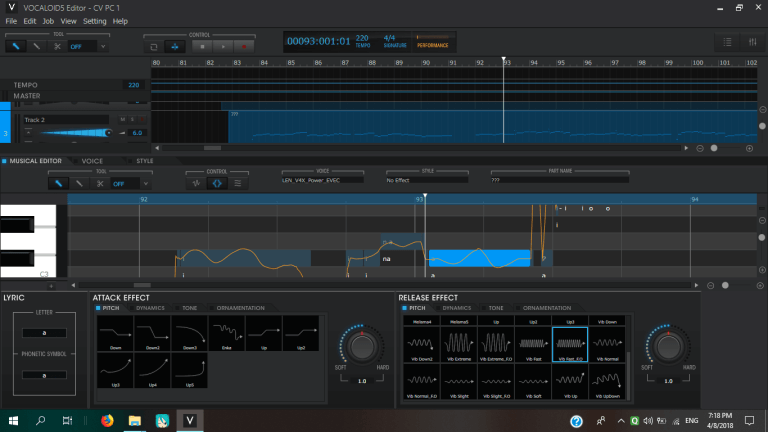Open the Job menu

(x=48, y=21)
